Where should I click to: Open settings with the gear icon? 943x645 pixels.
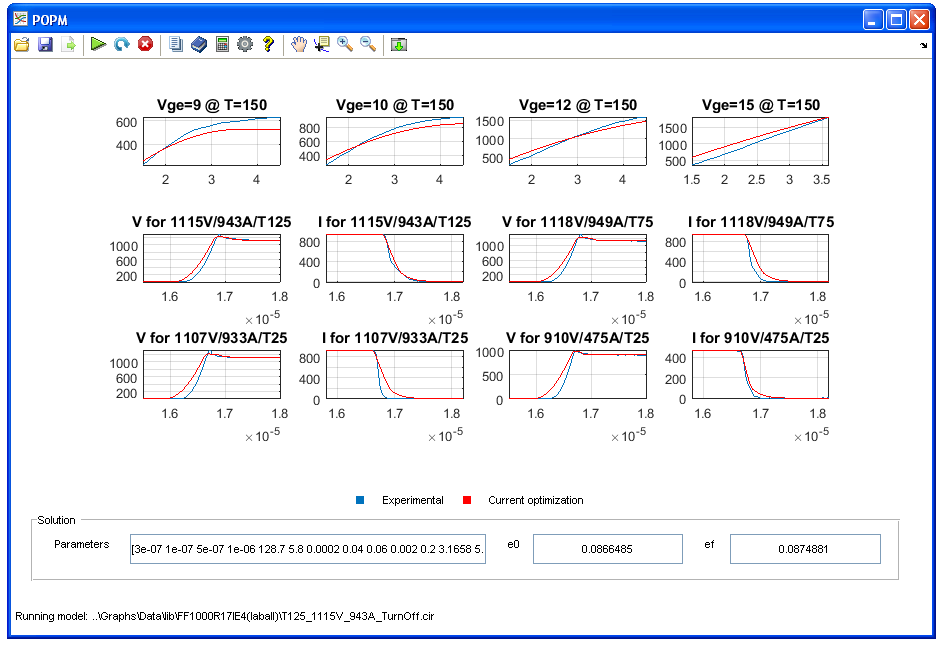tap(245, 45)
